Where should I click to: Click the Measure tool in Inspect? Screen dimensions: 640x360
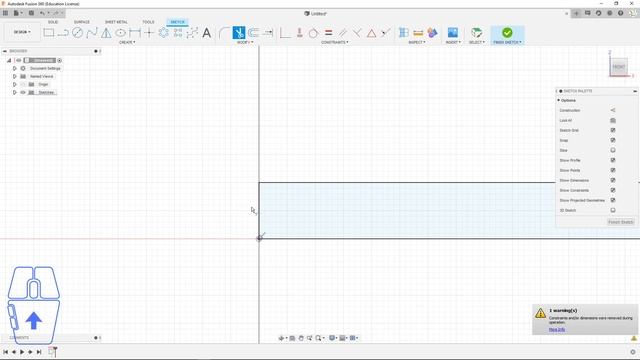pyautogui.click(x=418, y=33)
